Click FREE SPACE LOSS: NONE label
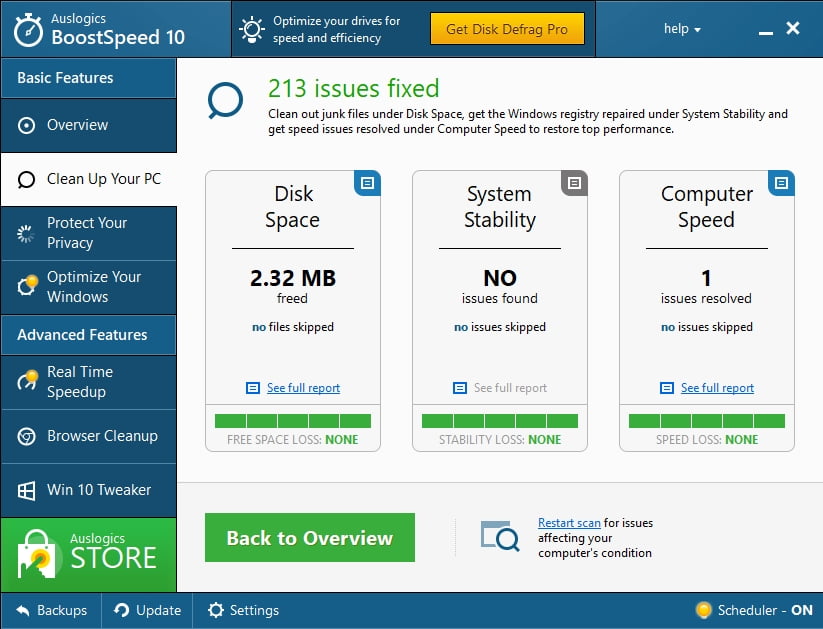 pyautogui.click(x=293, y=440)
